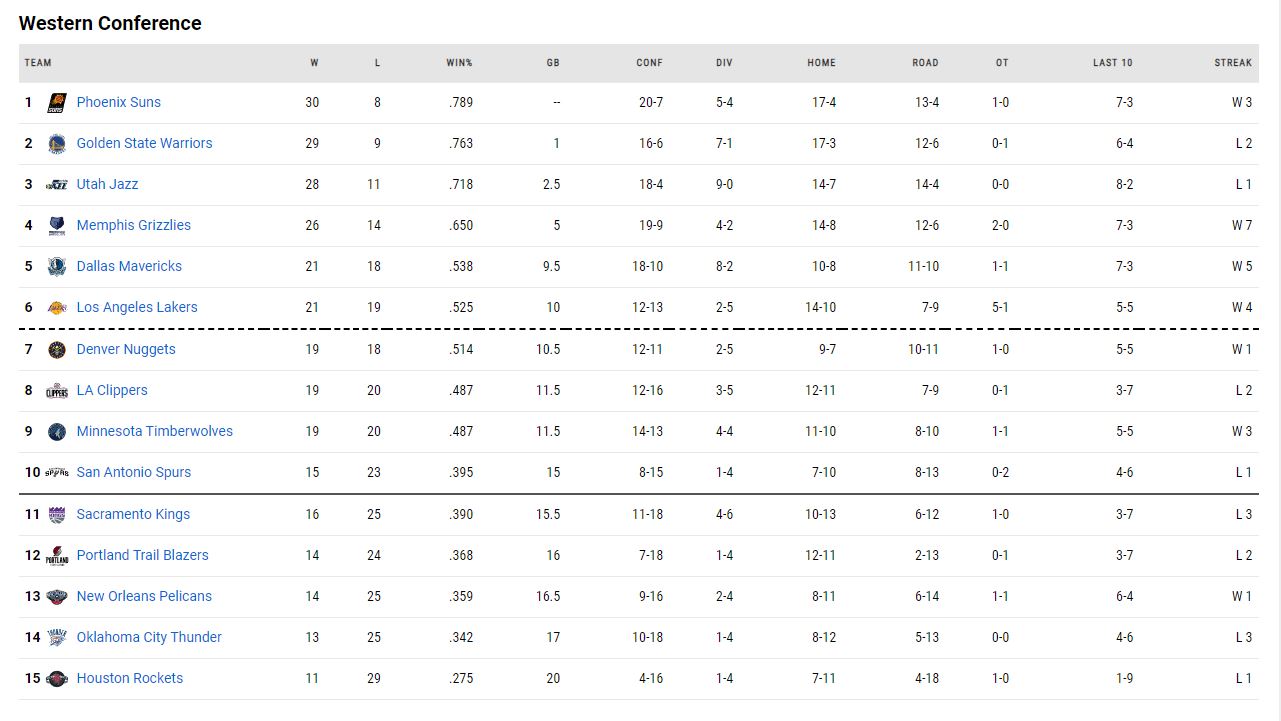Click the Houston Rockets logo
The height and width of the screenshot is (721, 1281).
point(57,678)
